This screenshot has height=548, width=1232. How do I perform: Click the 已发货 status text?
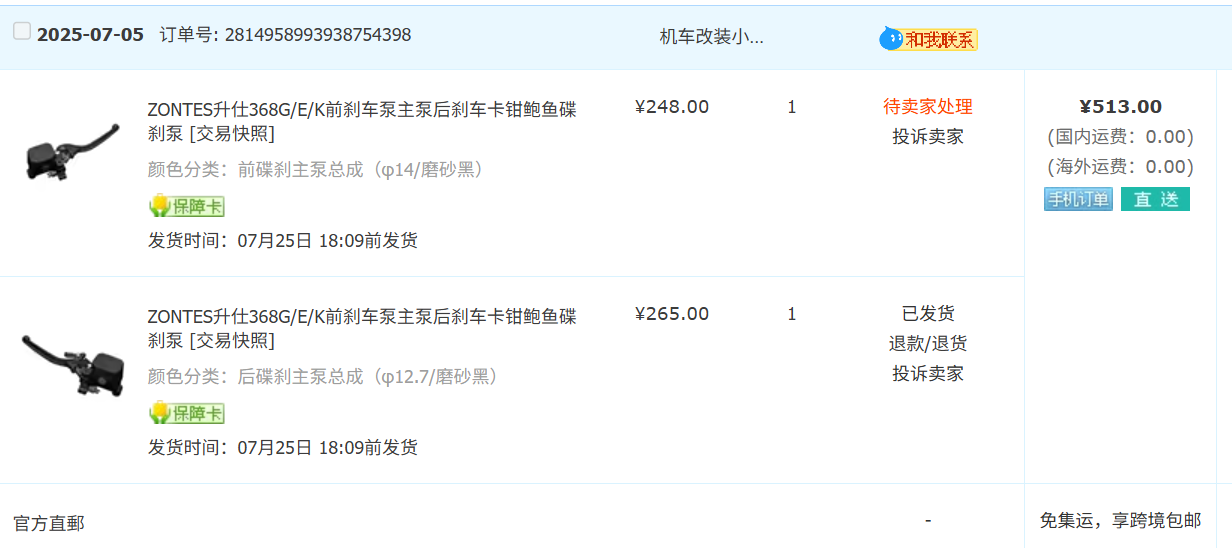click(x=928, y=314)
